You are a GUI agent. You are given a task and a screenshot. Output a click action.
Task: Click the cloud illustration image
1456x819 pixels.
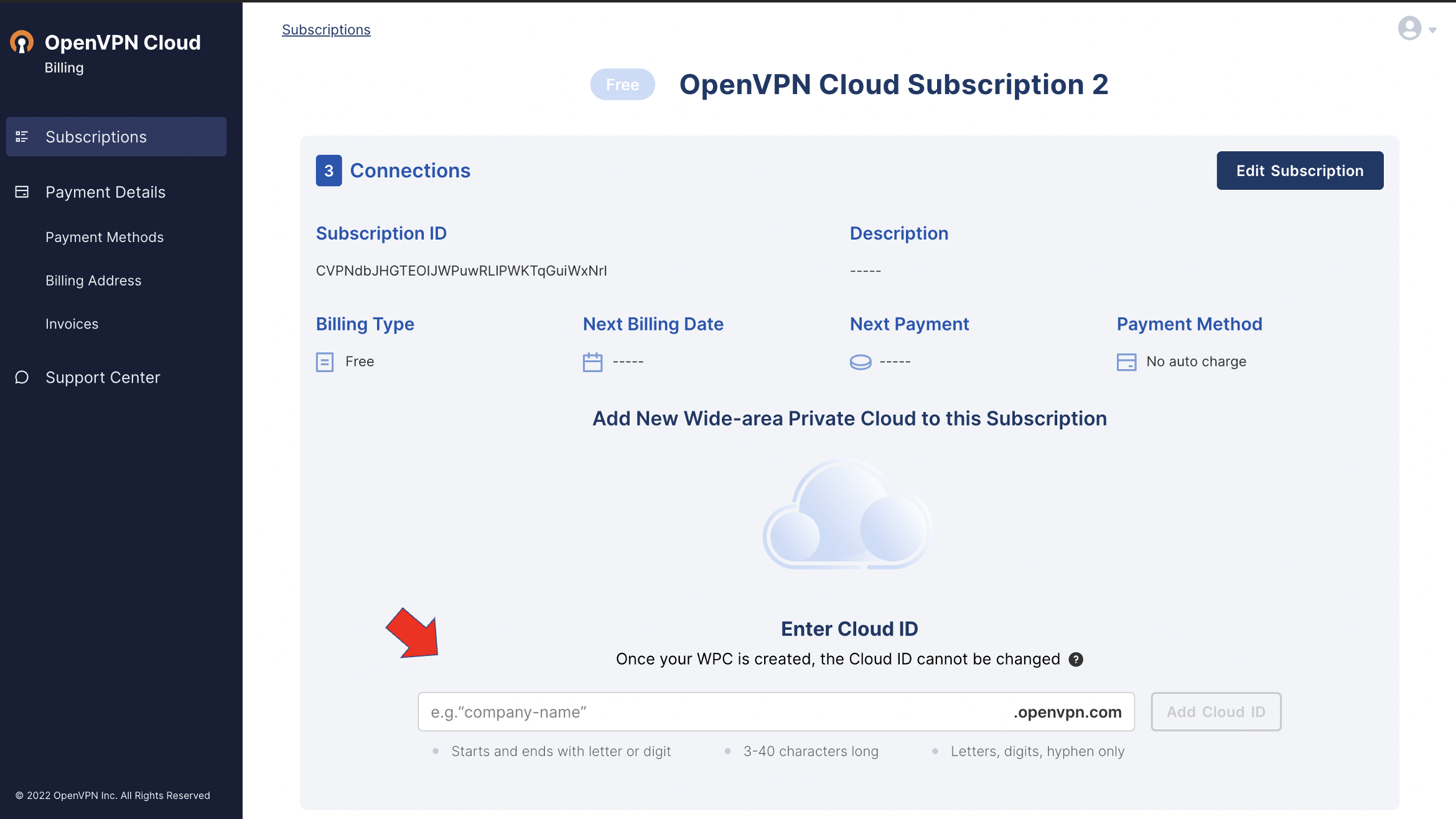847,514
